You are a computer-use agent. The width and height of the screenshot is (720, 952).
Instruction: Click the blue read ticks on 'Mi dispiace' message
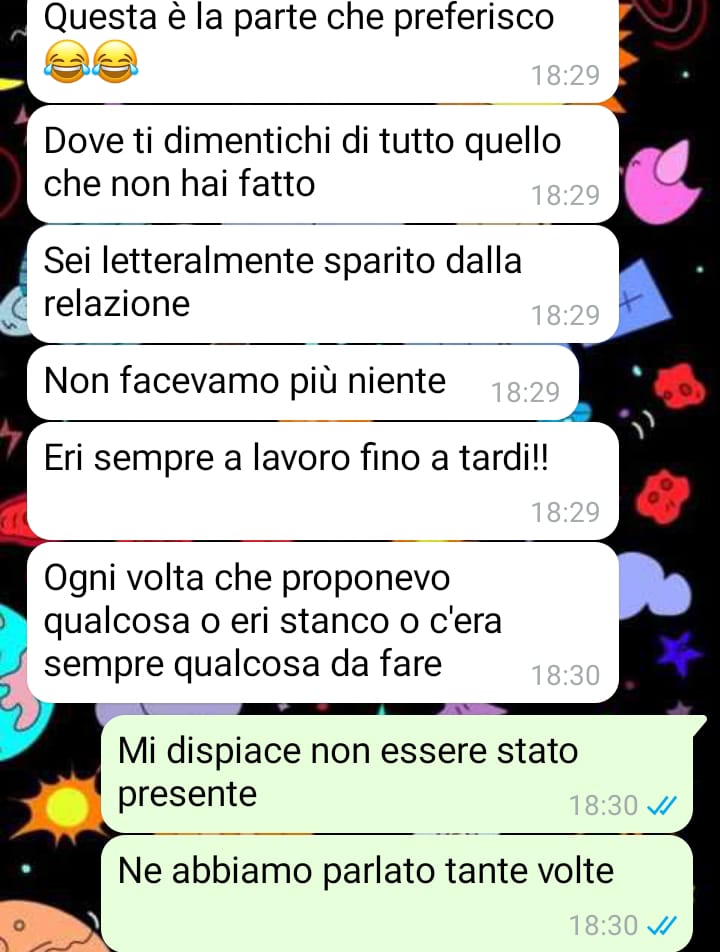662,806
